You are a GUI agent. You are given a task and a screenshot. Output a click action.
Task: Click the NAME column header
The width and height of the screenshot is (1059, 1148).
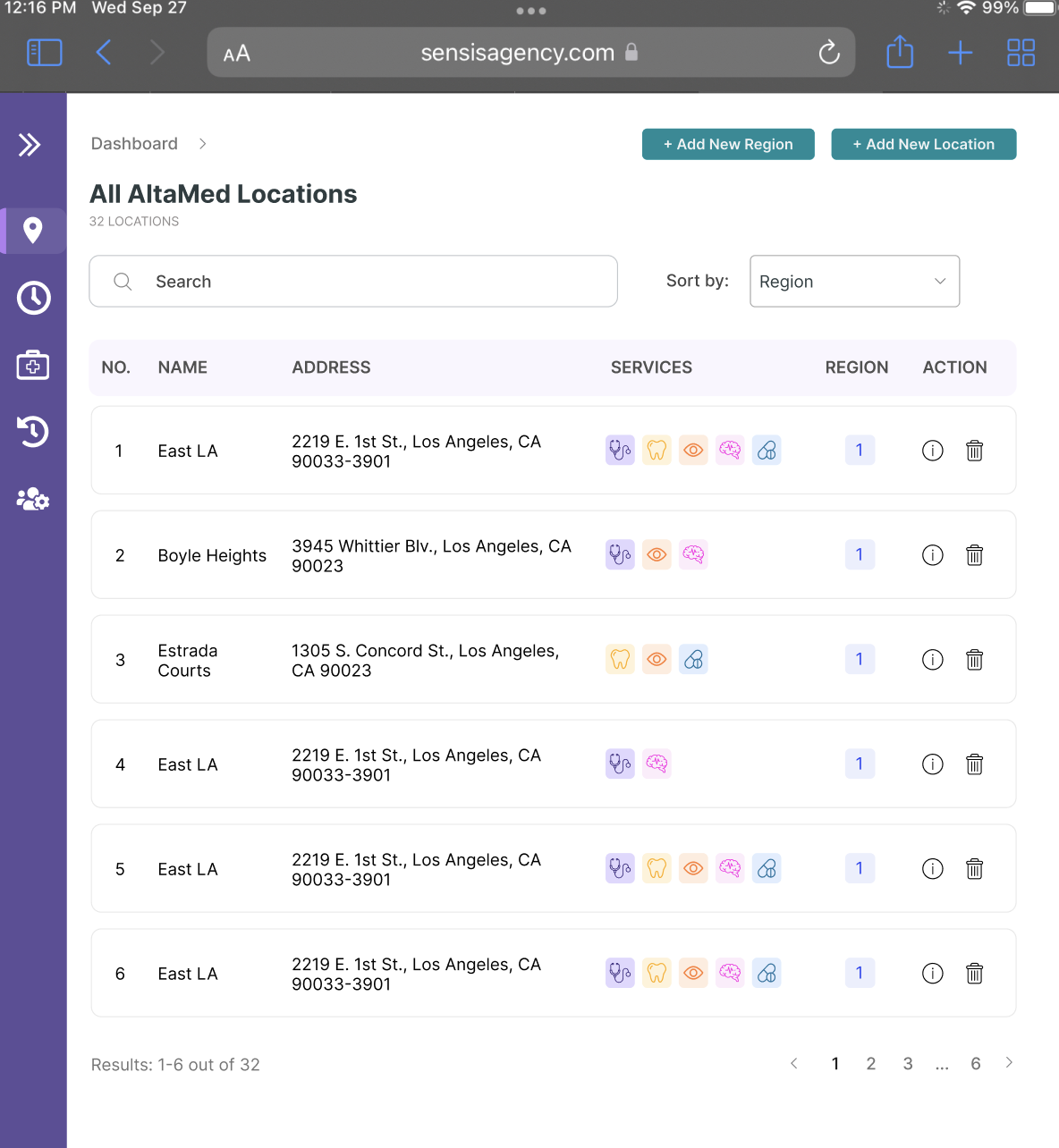pyautogui.click(x=182, y=367)
